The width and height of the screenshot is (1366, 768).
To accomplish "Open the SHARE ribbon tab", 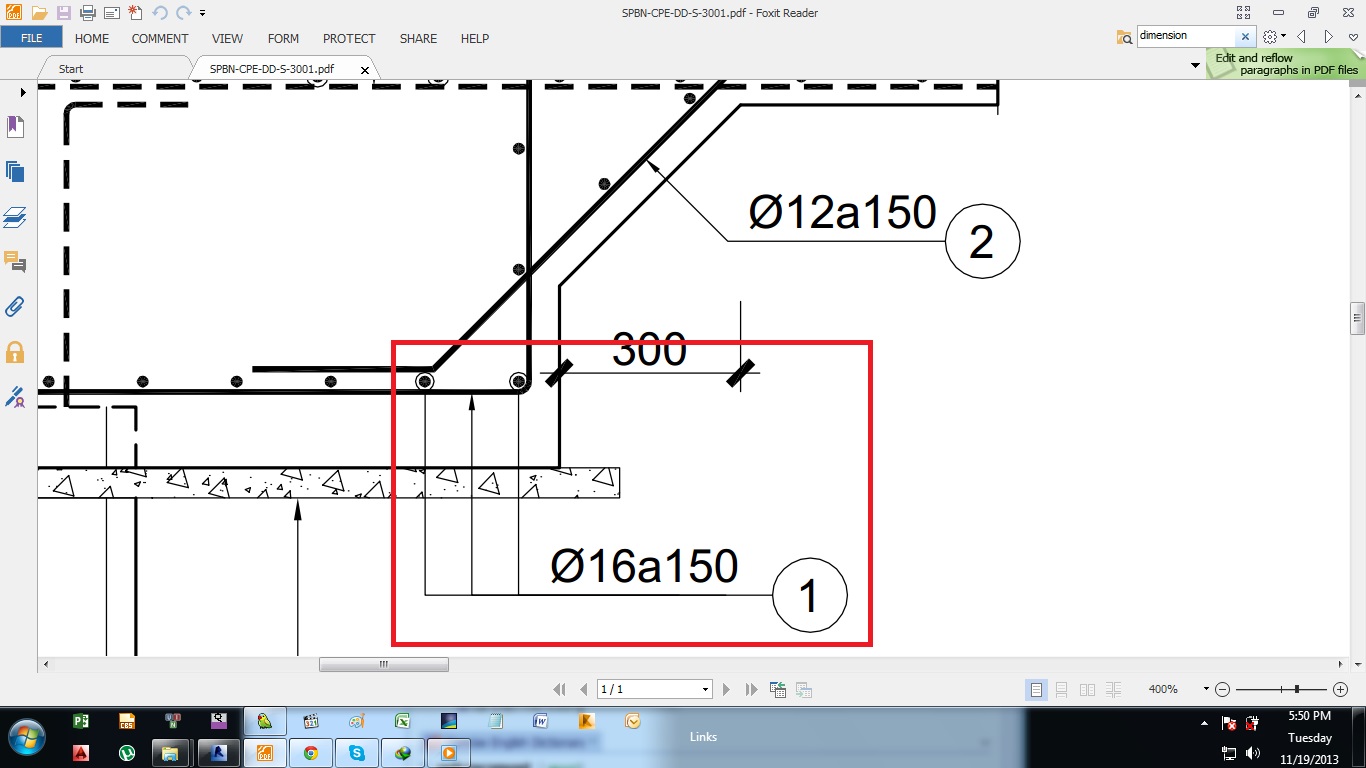I will pyautogui.click(x=418, y=38).
